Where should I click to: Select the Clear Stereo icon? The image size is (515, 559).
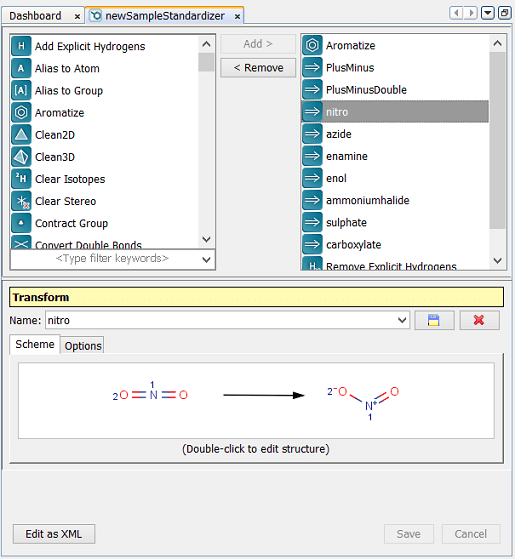pos(21,201)
